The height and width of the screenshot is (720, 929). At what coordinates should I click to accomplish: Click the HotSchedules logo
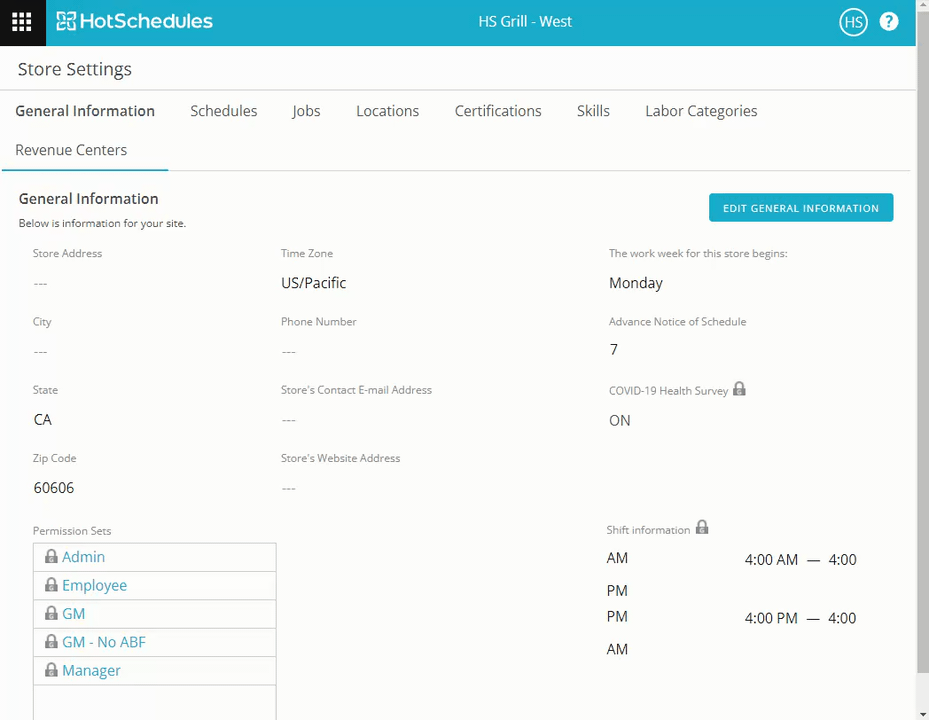(134, 22)
